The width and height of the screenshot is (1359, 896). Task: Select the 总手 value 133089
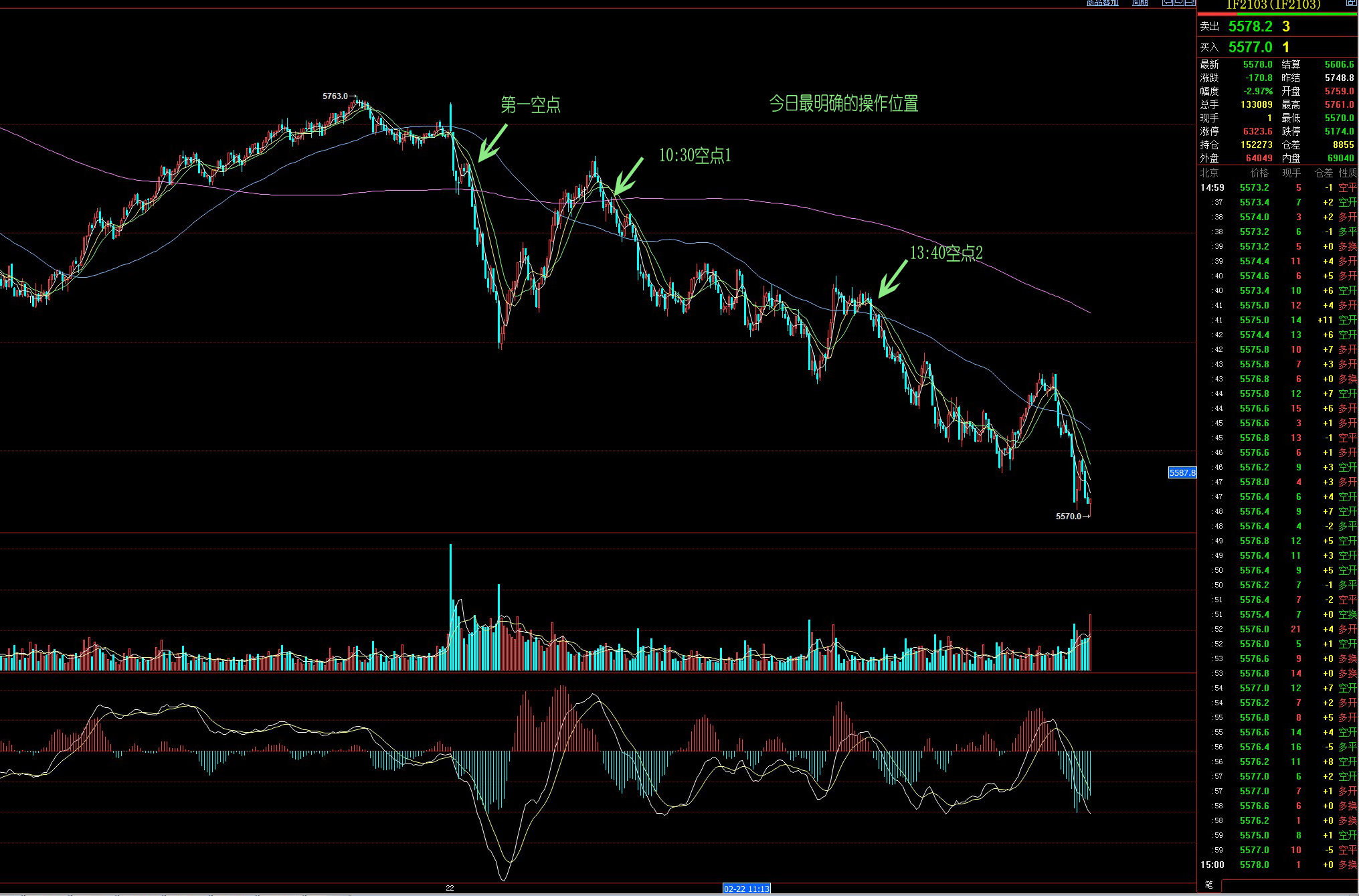(1257, 104)
